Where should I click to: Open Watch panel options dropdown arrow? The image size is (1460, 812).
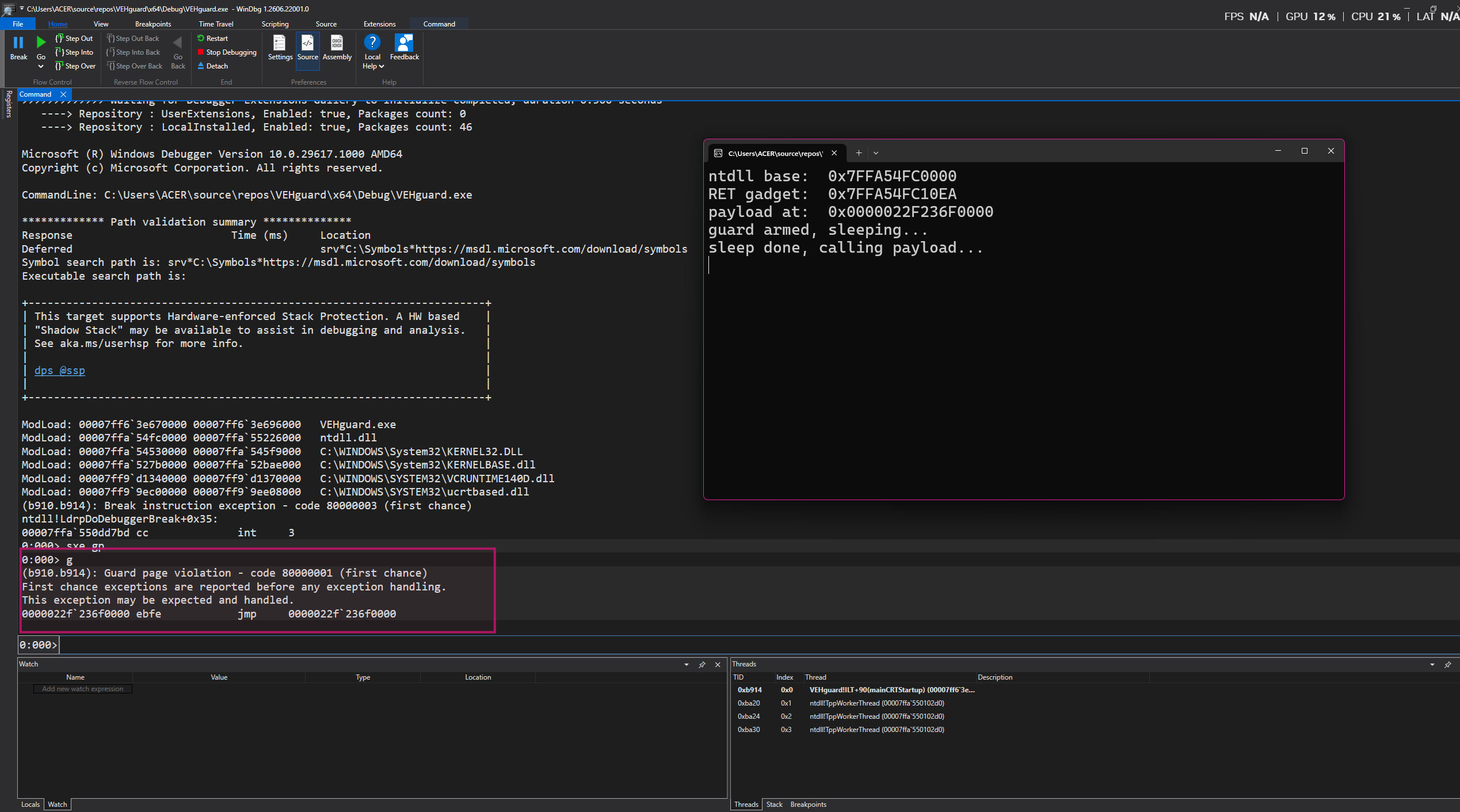[x=686, y=664]
